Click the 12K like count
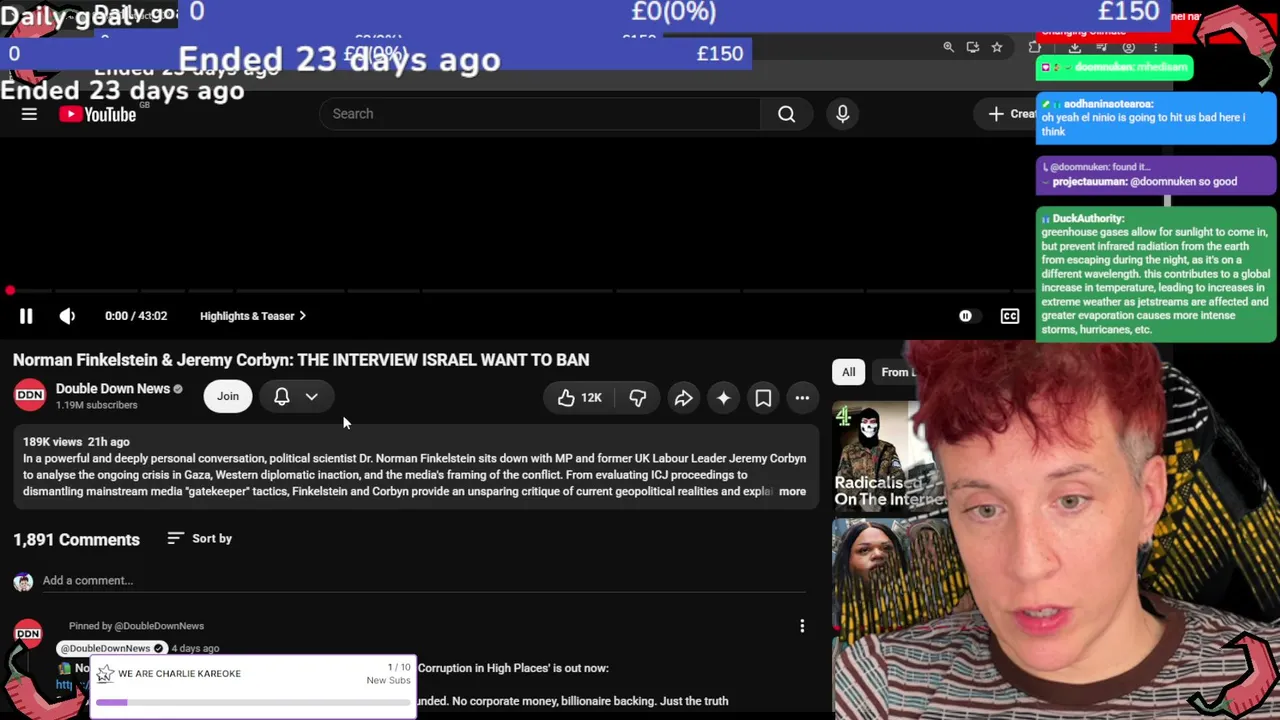The width and height of the screenshot is (1280, 720). pyautogui.click(x=591, y=398)
